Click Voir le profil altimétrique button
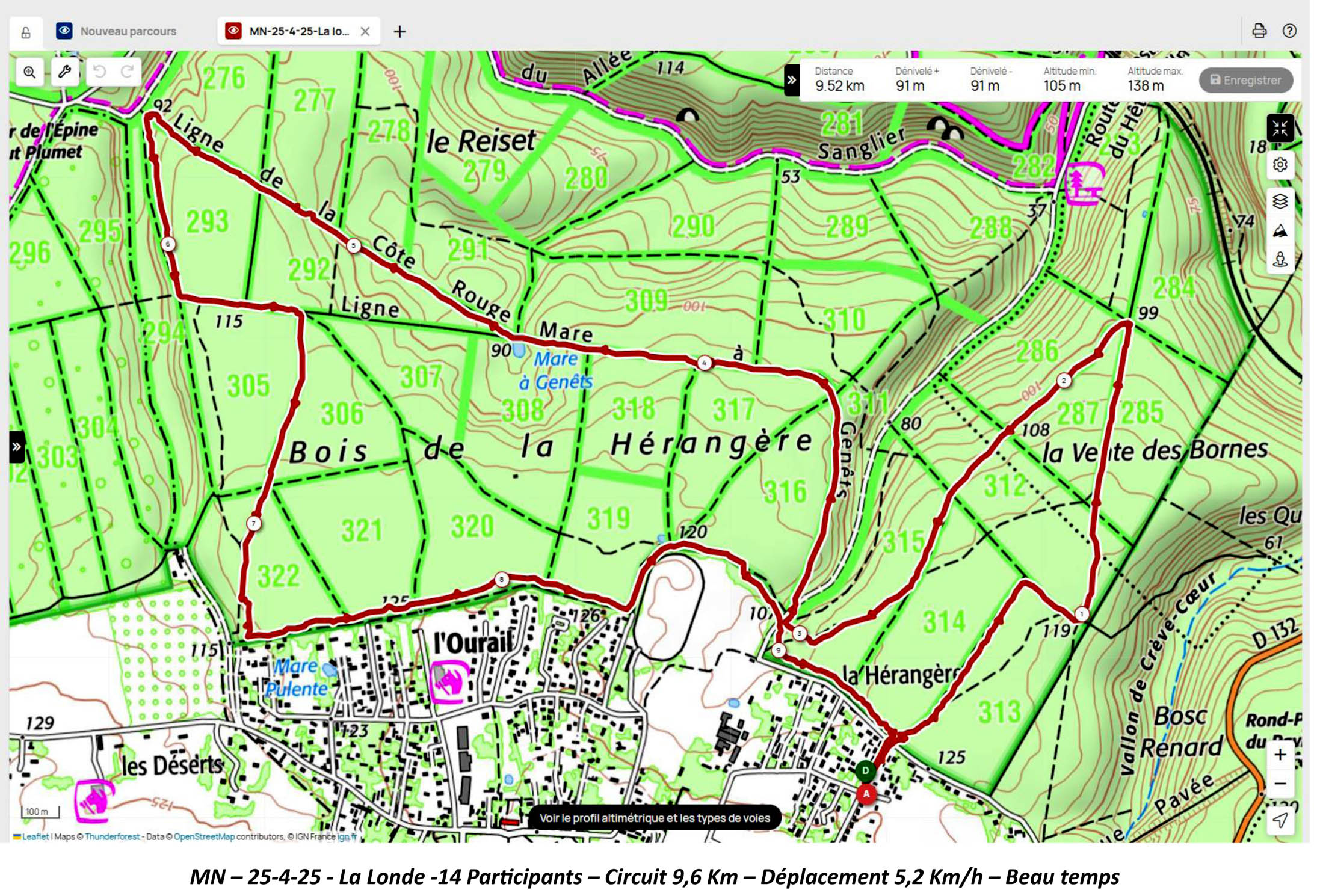Image resolution: width=1317 pixels, height=896 pixels. coord(655,818)
